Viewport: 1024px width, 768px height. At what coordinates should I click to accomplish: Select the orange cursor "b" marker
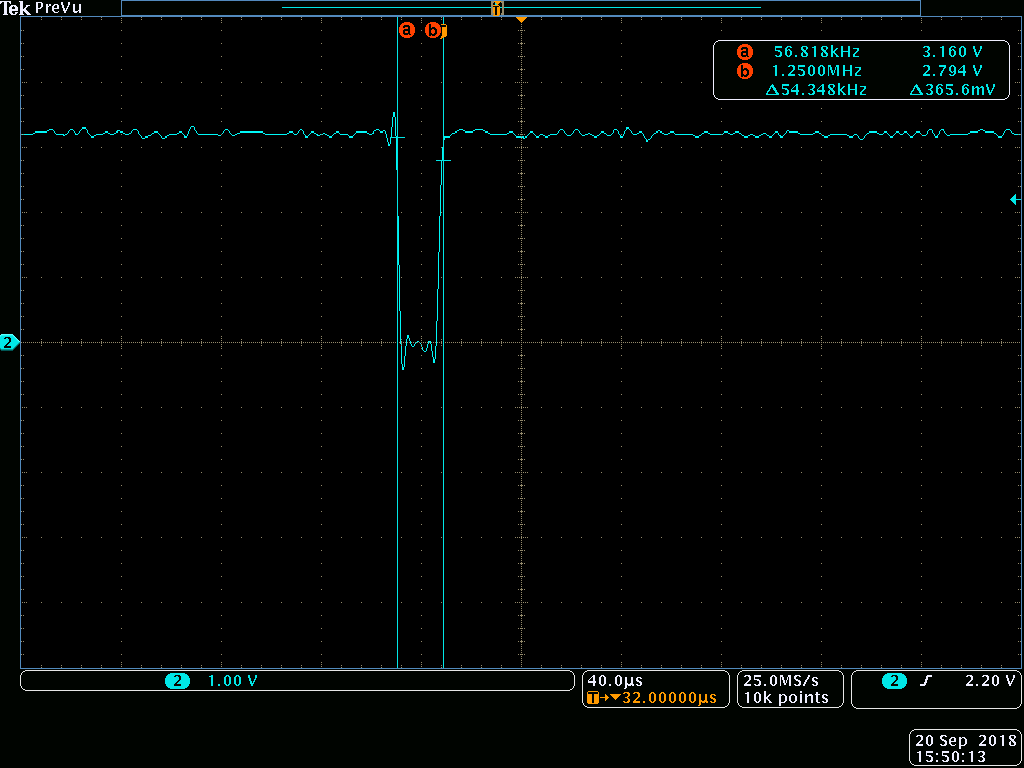[432, 30]
